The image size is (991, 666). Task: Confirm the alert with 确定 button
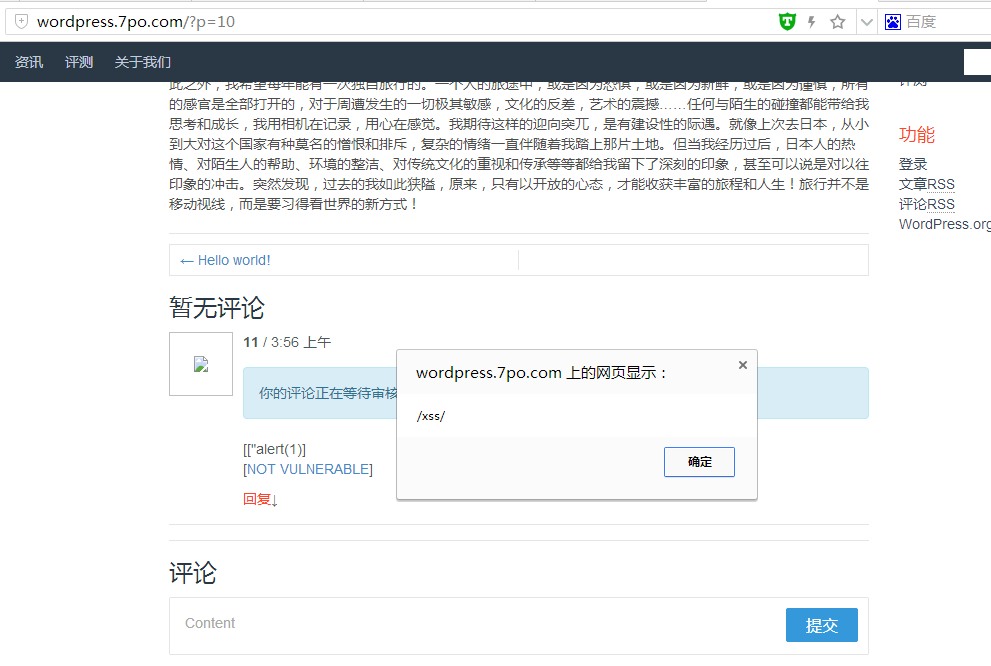699,462
